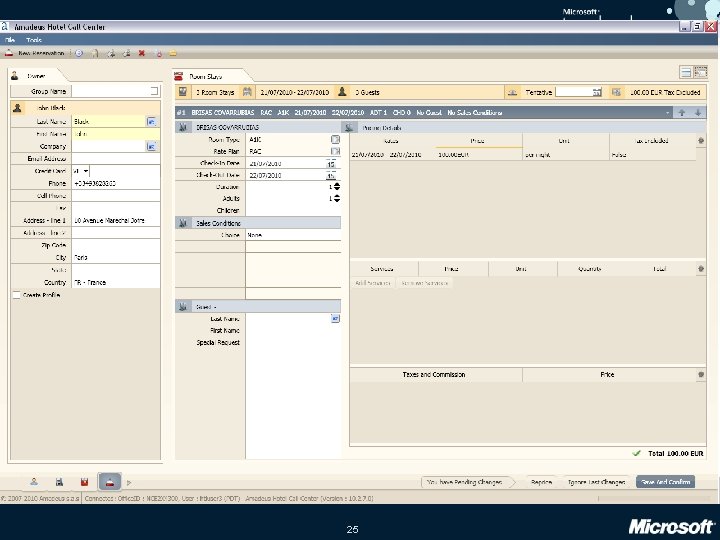Click the Remove Services button
Viewport: 720px width, 540px height.
coord(424,283)
